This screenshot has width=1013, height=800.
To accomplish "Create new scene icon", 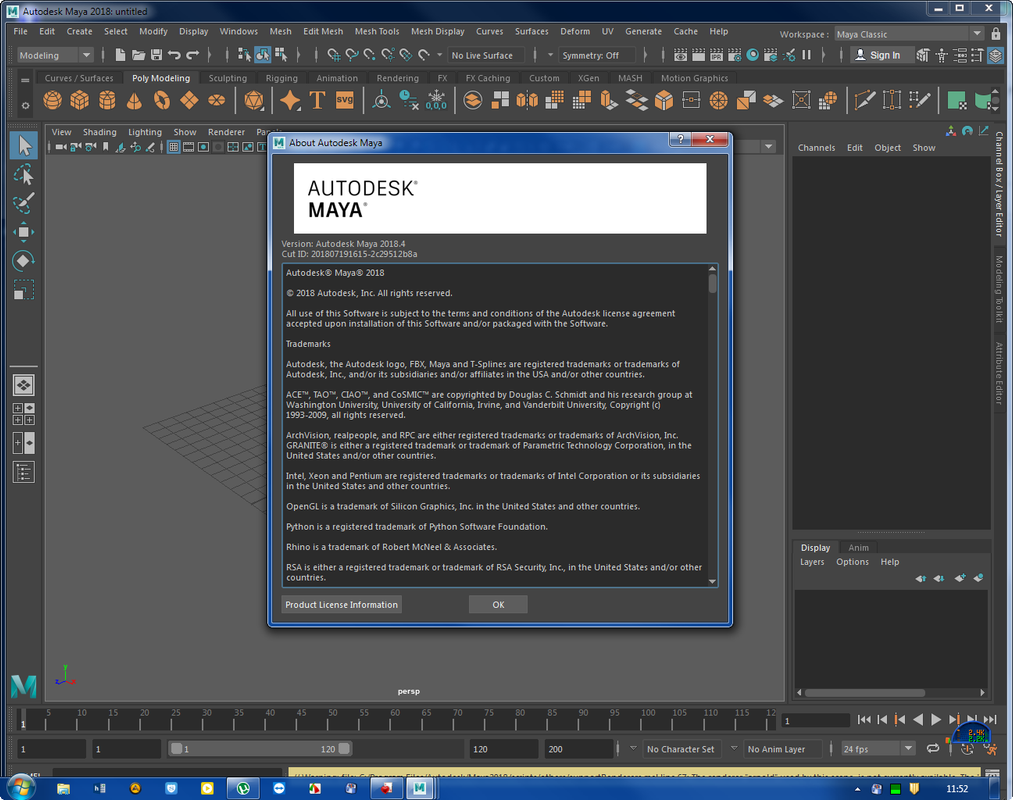I will pyautogui.click(x=120, y=55).
